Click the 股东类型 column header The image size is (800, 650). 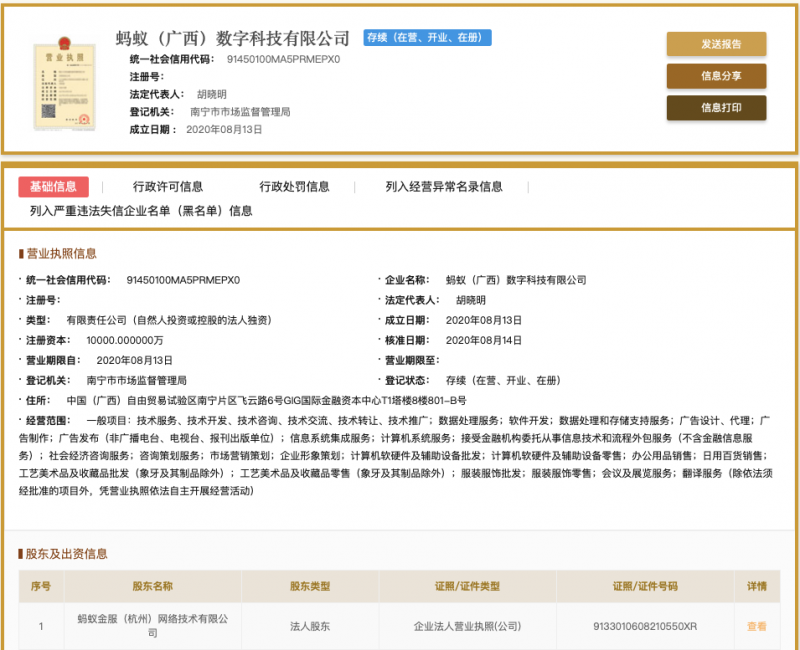pos(310,586)
